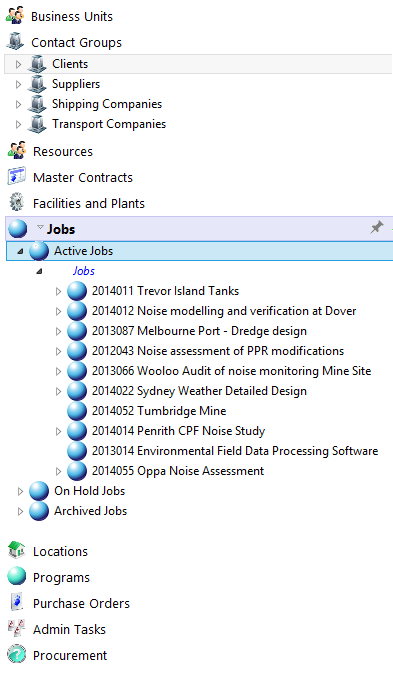The width and height of the screenshot is (393, 677).
Task: Select 2013014 Environmental Field Data Processing Software
Action: (235, 451)
